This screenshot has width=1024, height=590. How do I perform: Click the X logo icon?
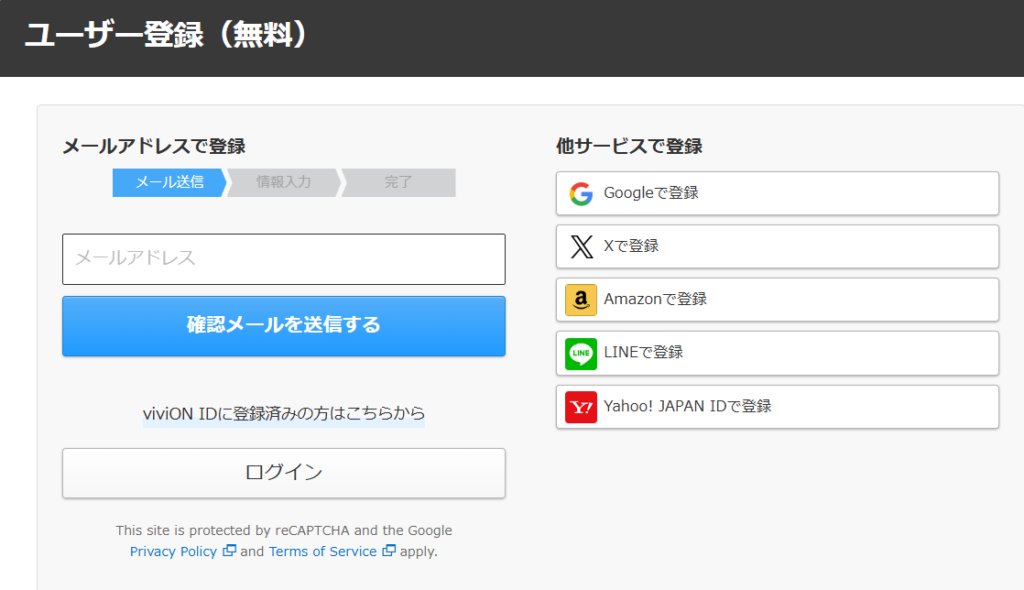point(581,246)
